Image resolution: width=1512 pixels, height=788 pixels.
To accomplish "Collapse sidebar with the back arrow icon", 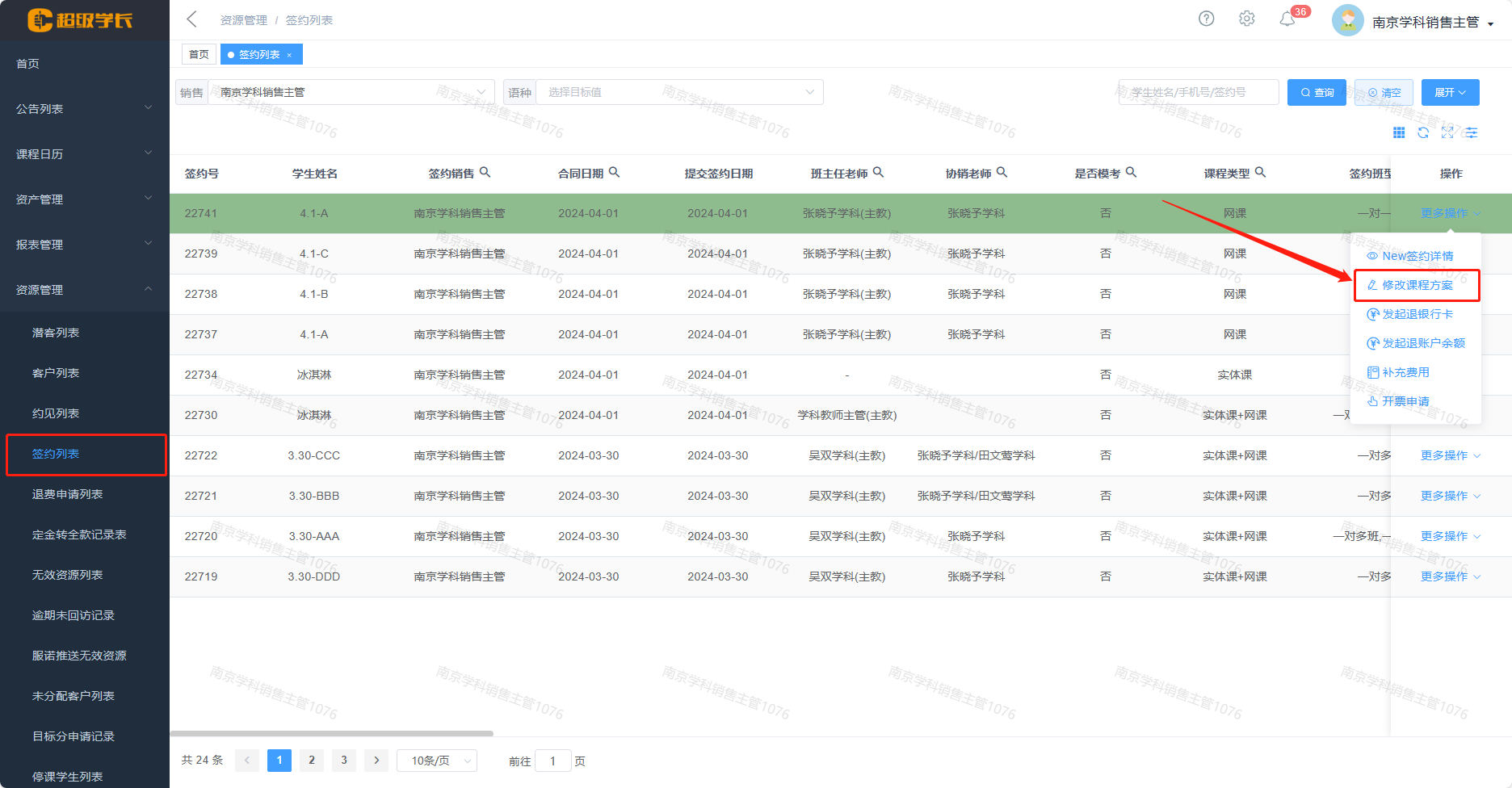I will pos(191,19).
